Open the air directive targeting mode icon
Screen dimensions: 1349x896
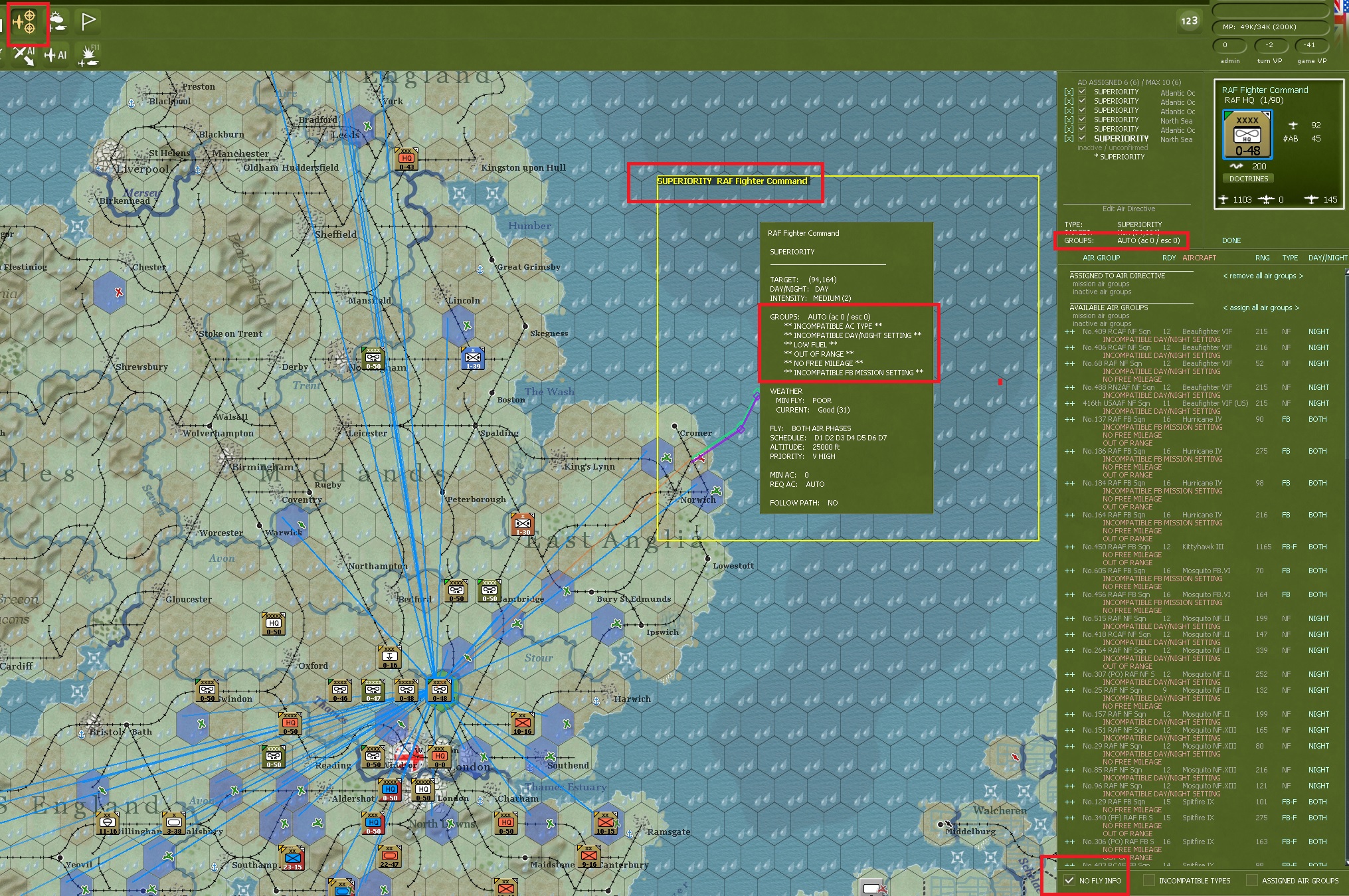pos(25,23)
